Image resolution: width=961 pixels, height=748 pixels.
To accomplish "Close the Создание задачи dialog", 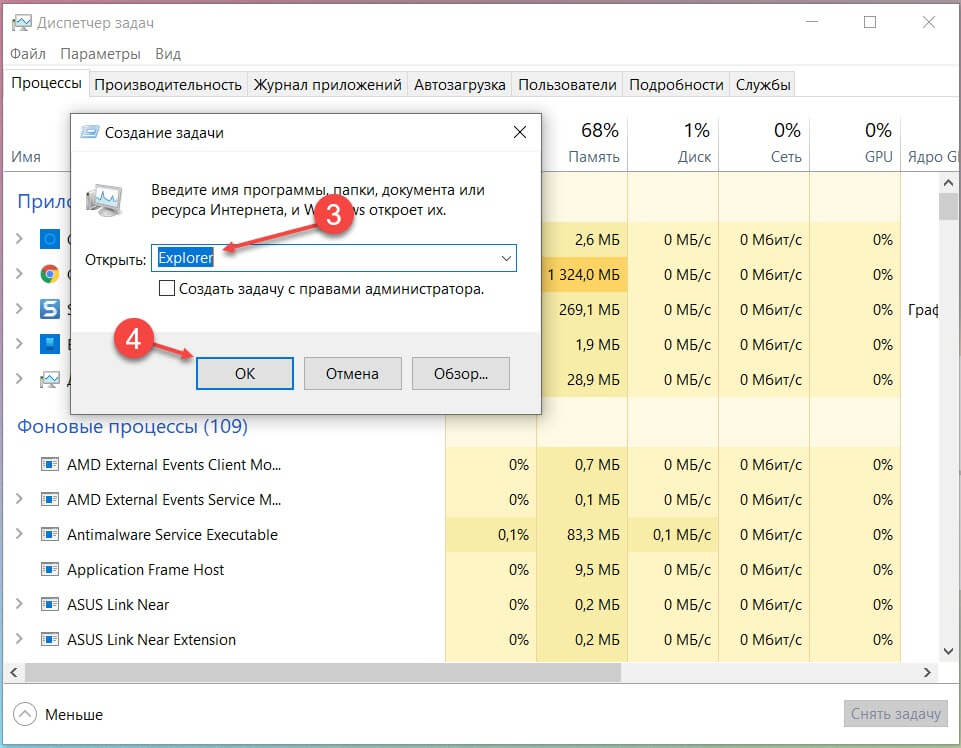I will tap(520, 132).
